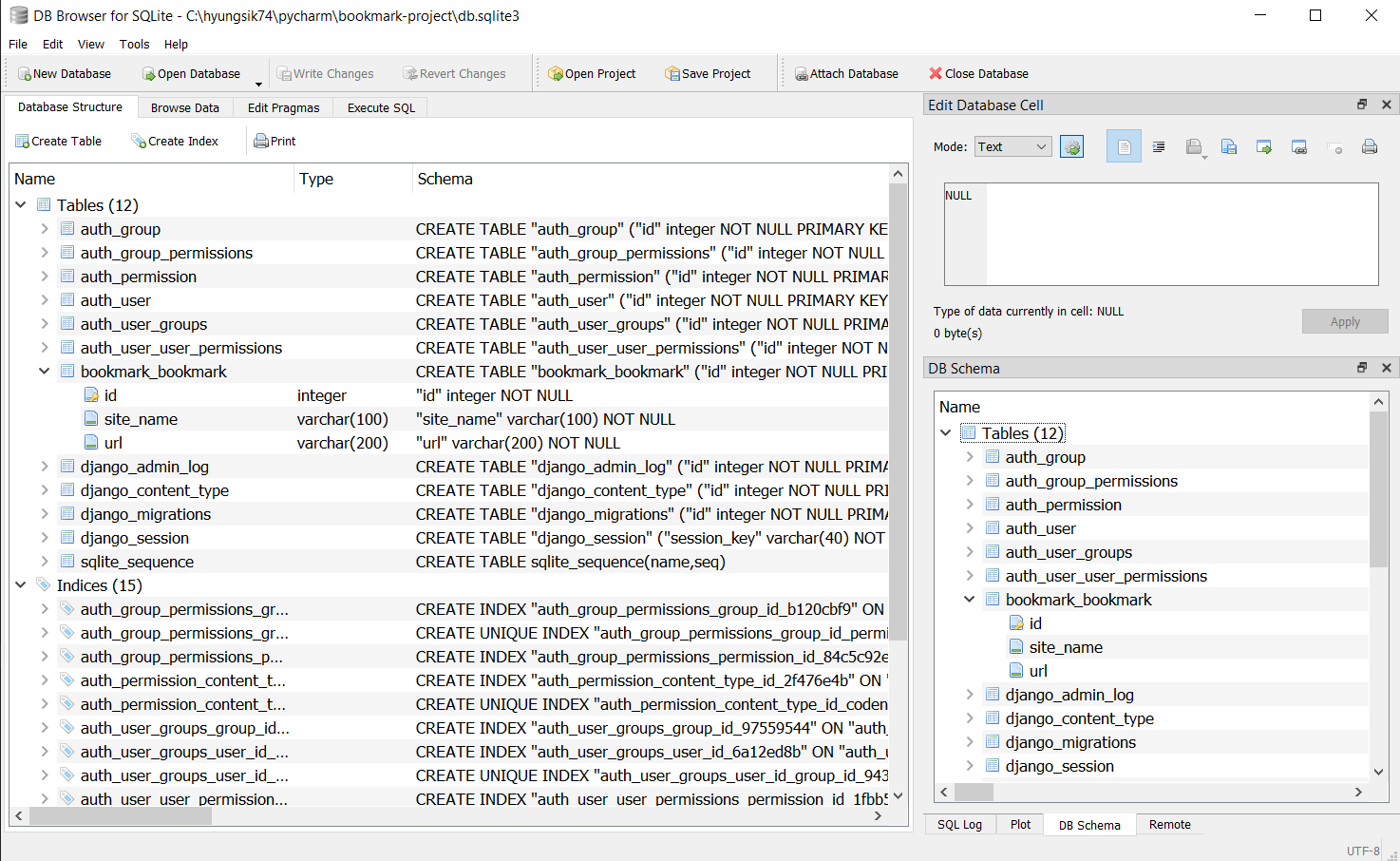Expand auth_group in the DB Schema panel
This screenshot has height=861, width=1400.
[970, 457]
